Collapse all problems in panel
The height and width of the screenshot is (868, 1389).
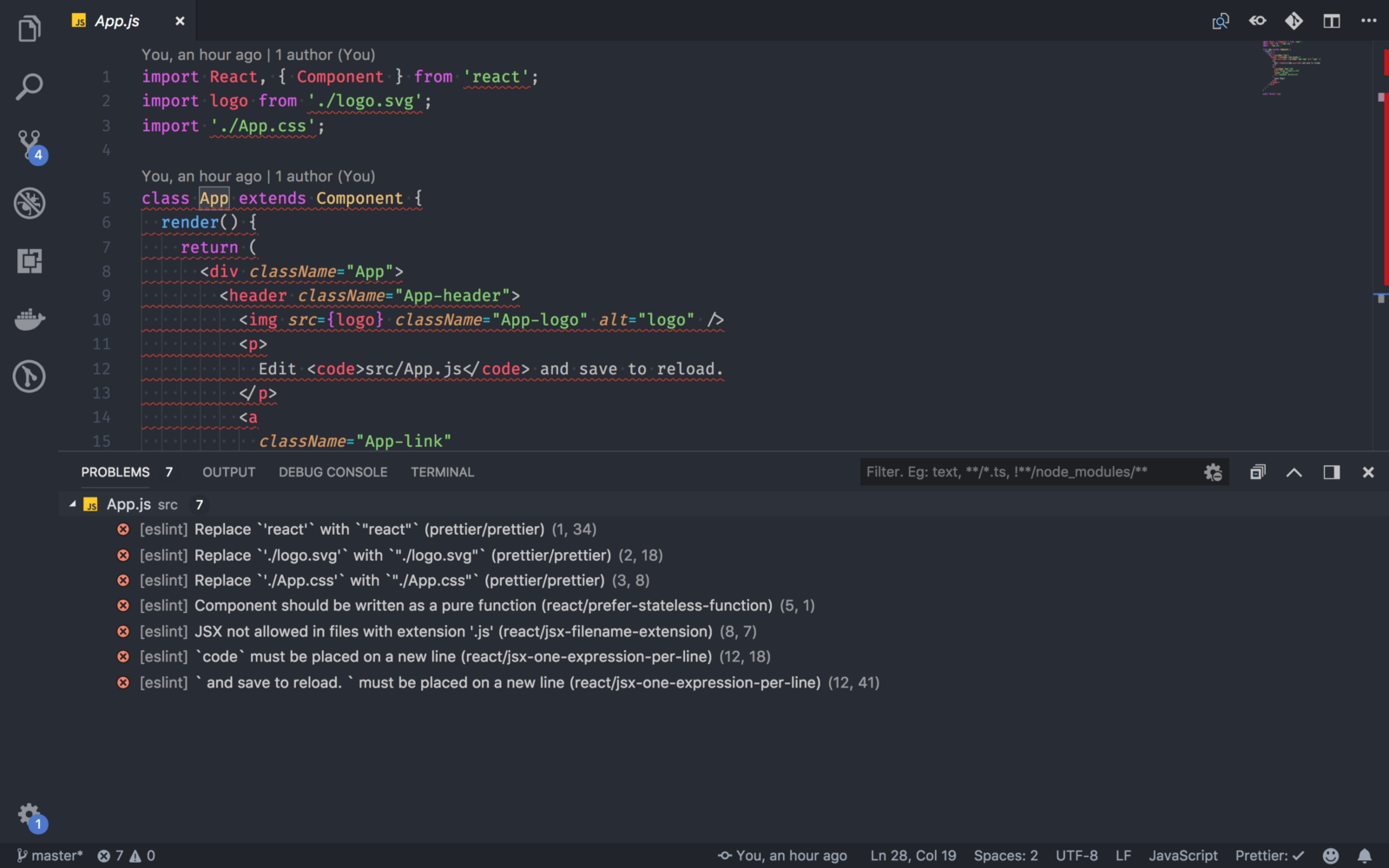point(1257,472)
